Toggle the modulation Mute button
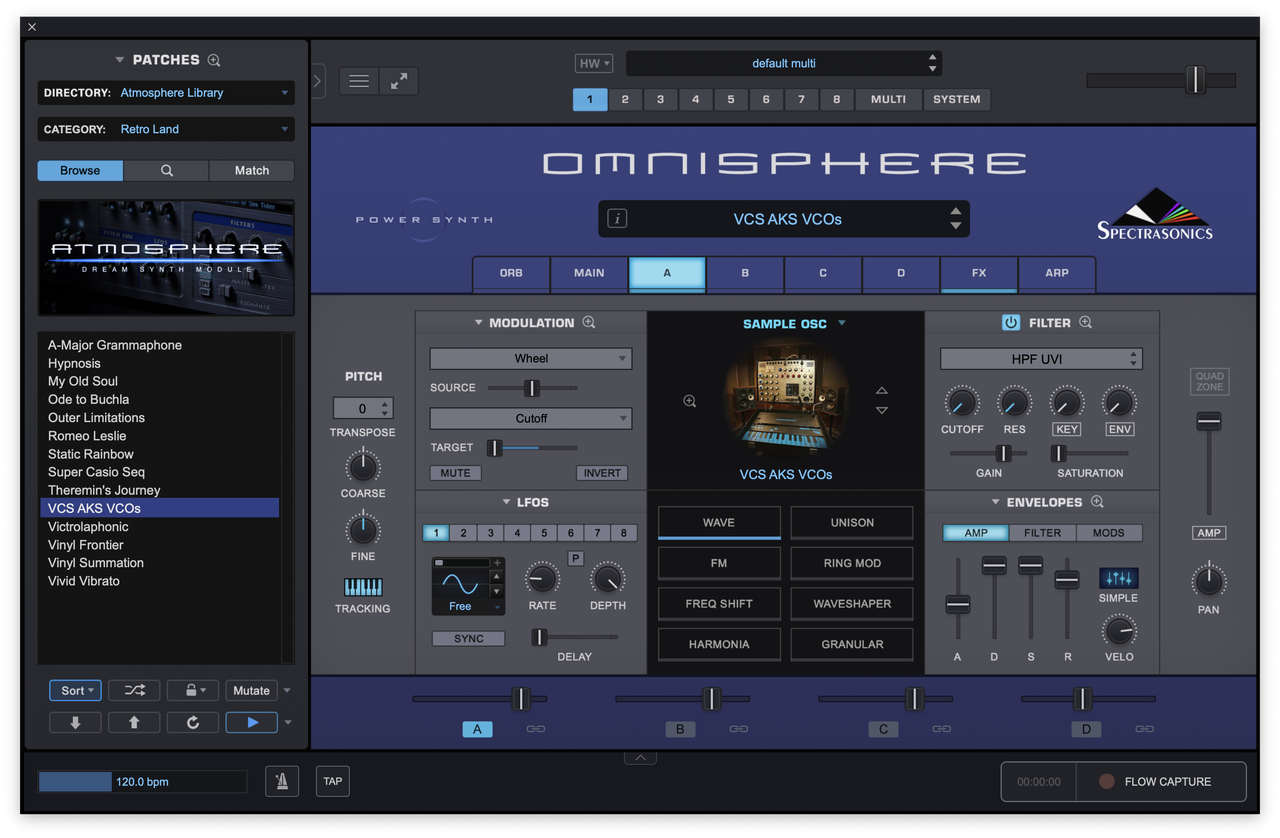This screenshot has width=1280, height=838. click(x=455, y=473)
